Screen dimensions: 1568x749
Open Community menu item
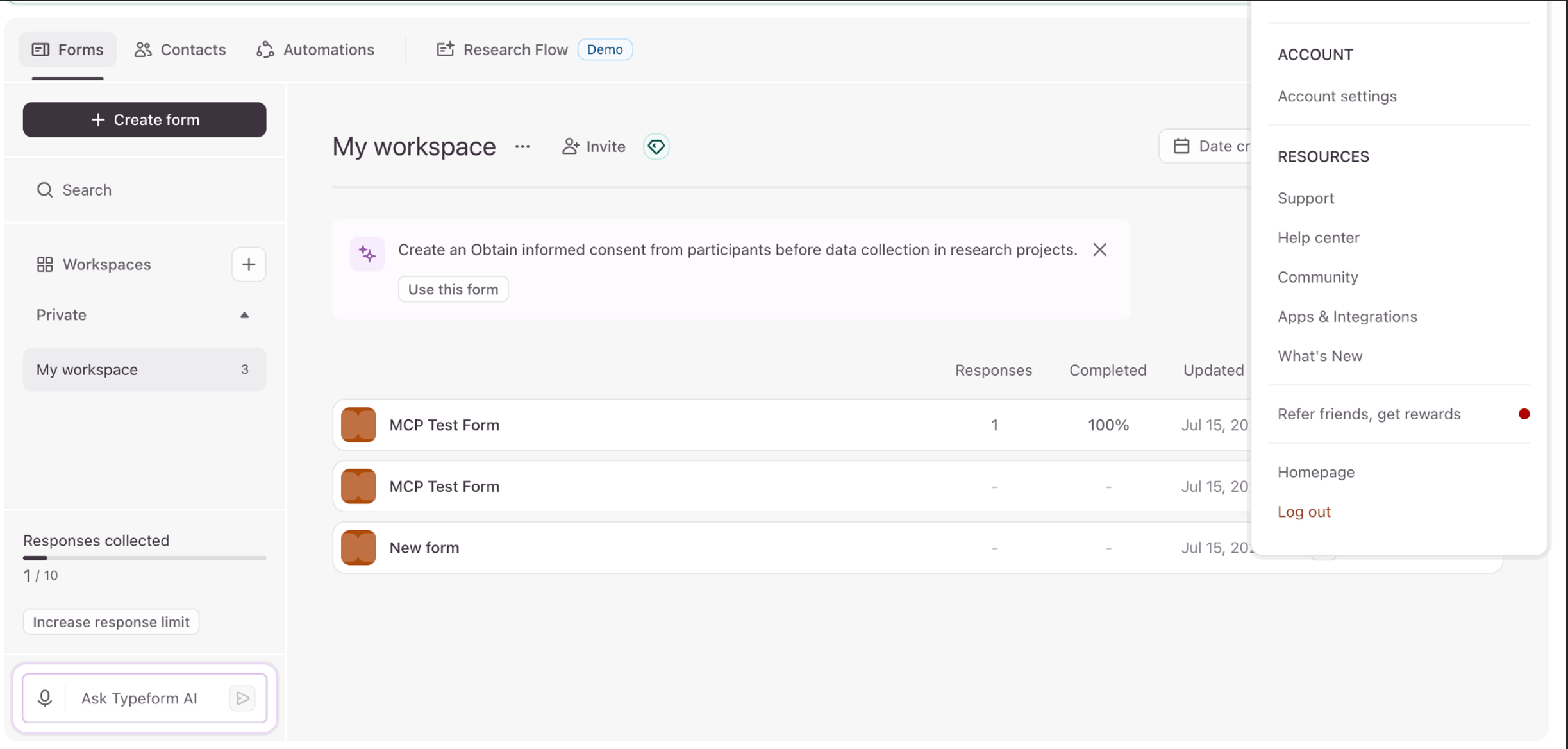point(1317,277)
